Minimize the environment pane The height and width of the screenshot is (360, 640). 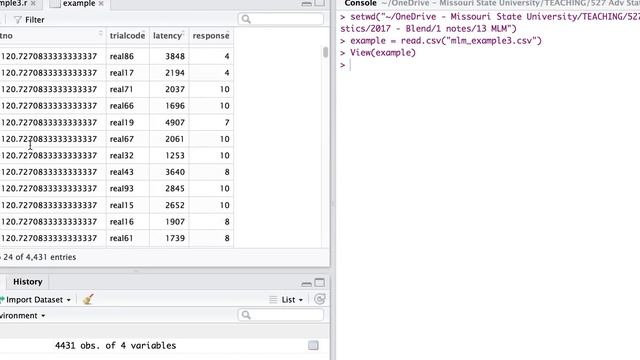click(x=307, y=283)
